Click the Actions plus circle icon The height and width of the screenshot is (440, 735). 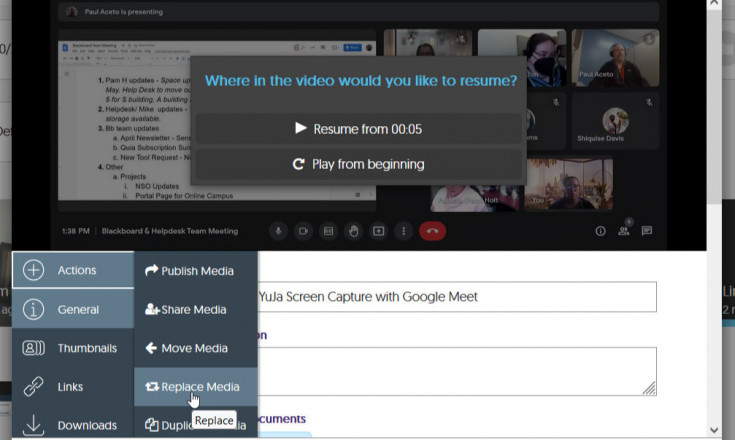pos(33,270)
